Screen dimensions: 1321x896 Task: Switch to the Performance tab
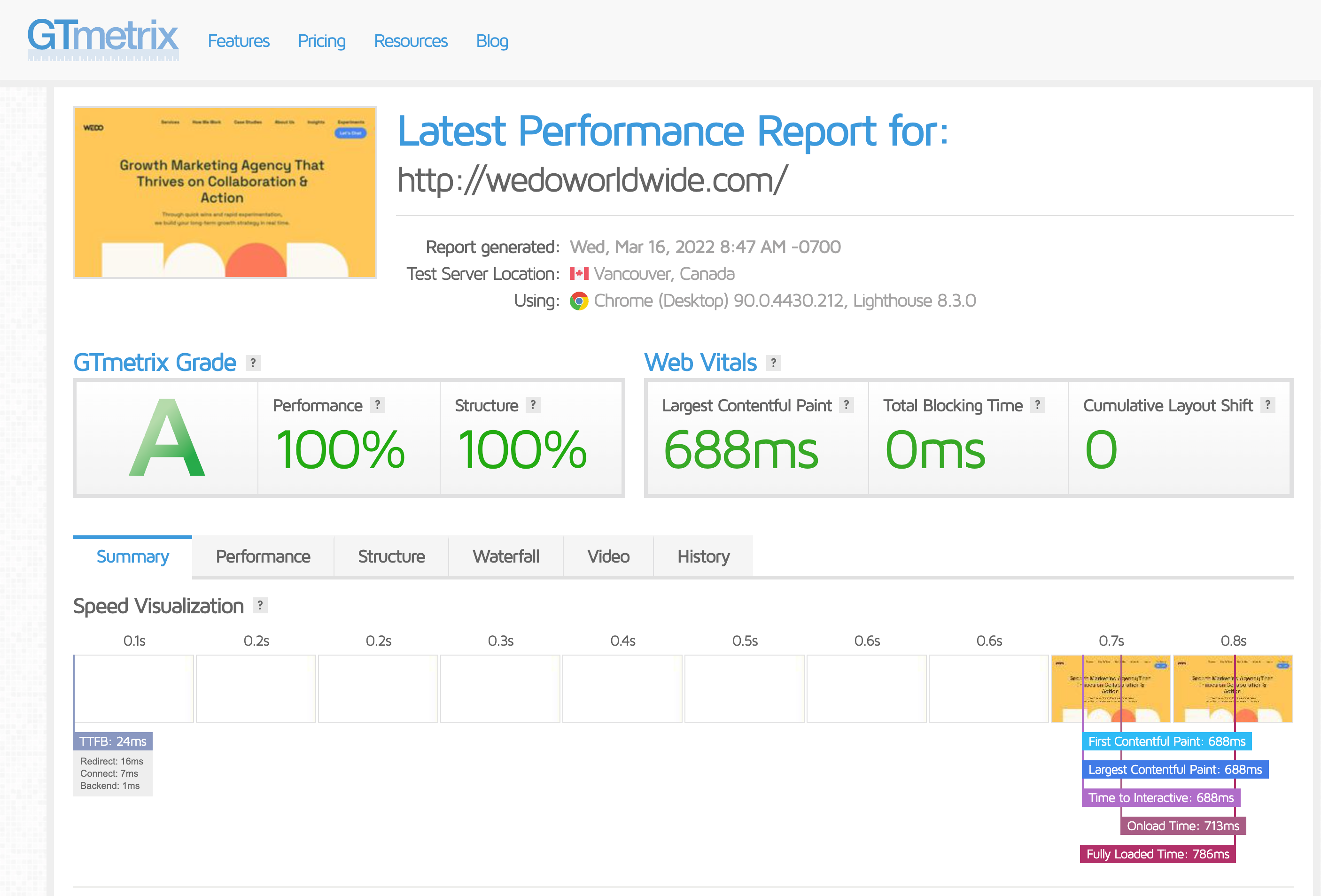click(264, 556)
